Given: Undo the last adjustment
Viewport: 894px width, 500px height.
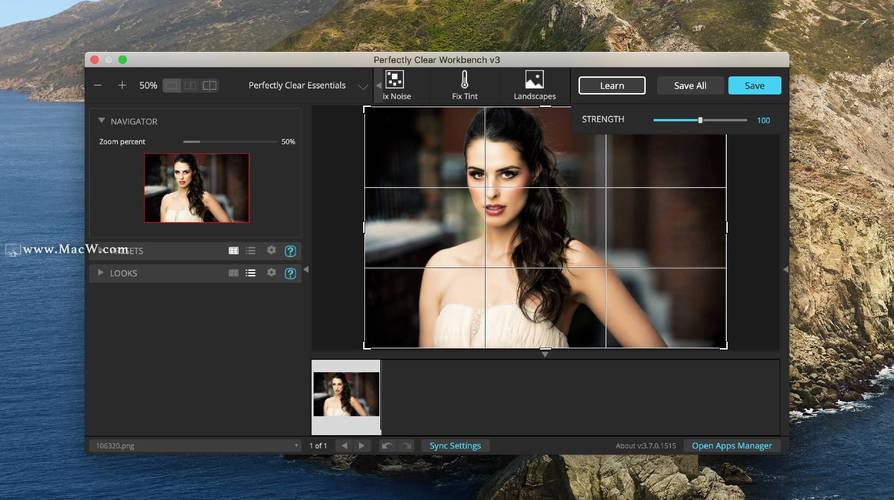Looking at the screenshot, I should [387, 446].
